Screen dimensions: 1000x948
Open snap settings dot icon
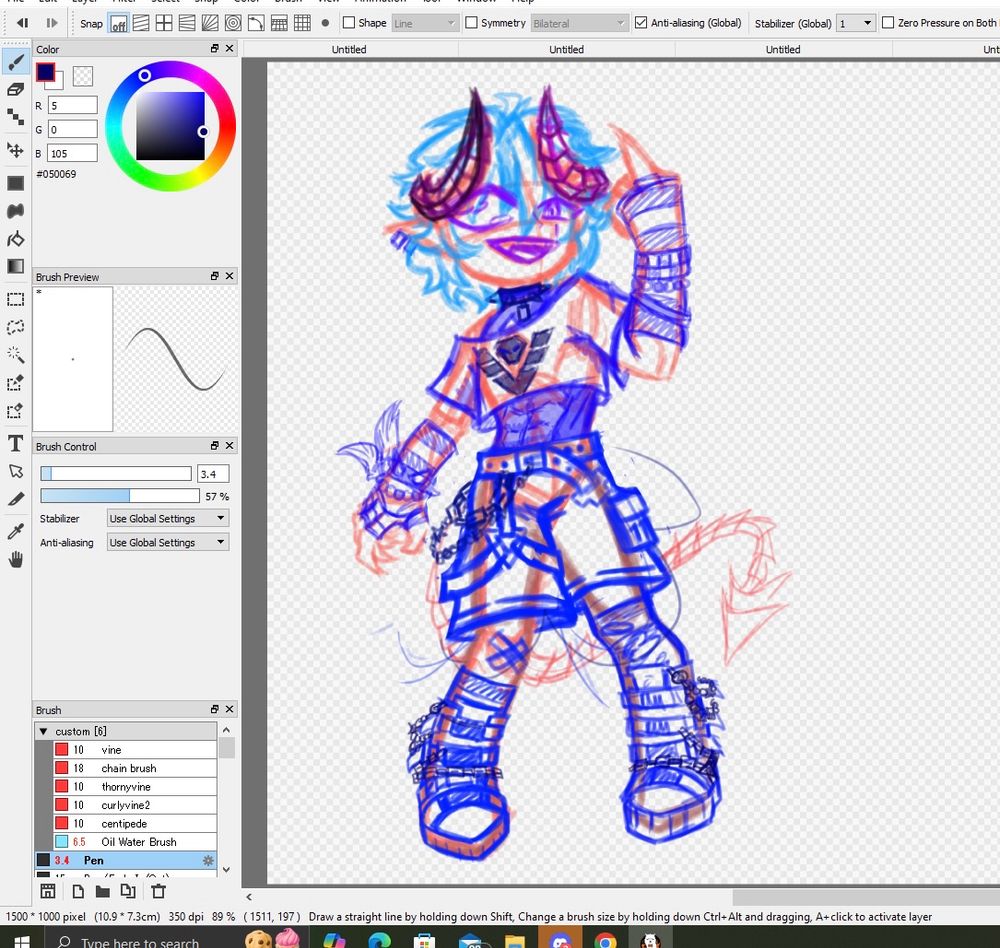325,24
